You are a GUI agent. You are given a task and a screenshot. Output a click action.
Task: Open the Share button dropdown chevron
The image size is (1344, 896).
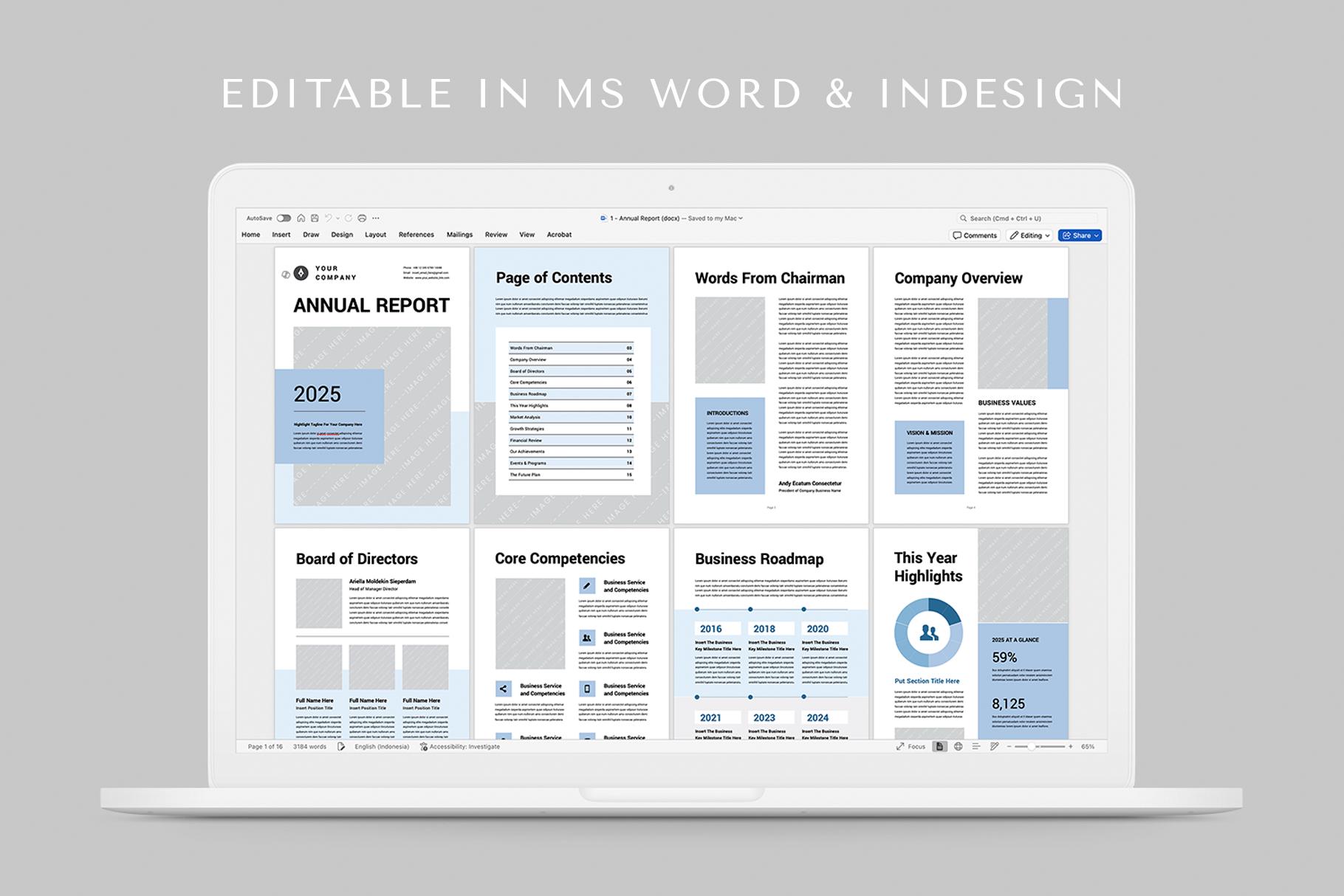(x=1097, y=235)
